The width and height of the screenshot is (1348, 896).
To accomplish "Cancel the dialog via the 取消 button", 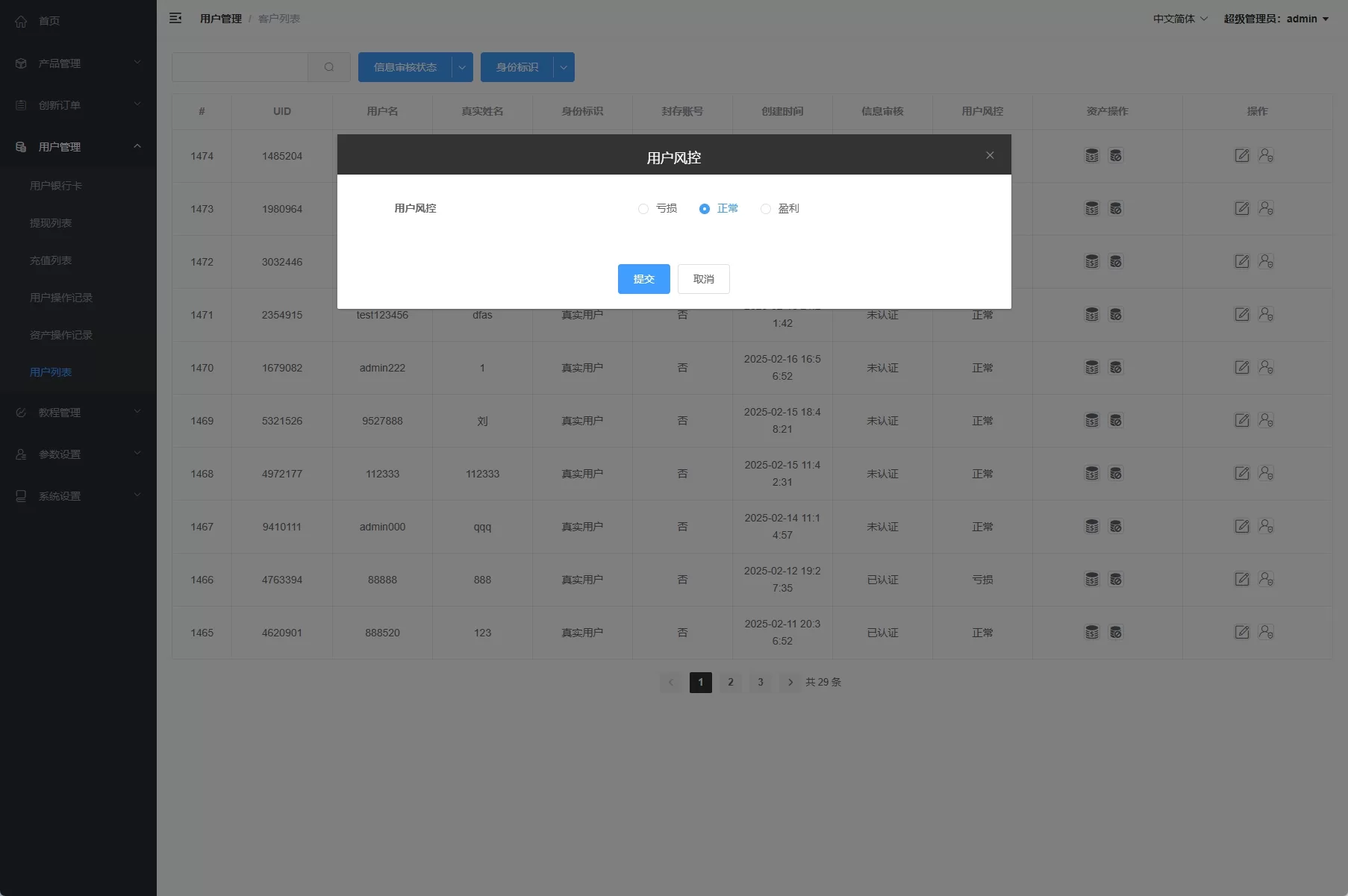I will (702, 279).
